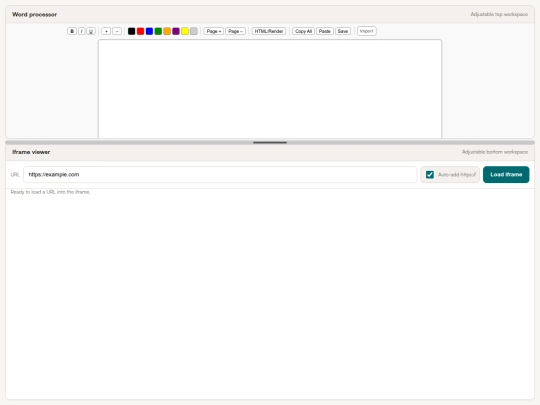Increase font size with plus button
This screenshot has height=405, width=540.
[106, 31]
